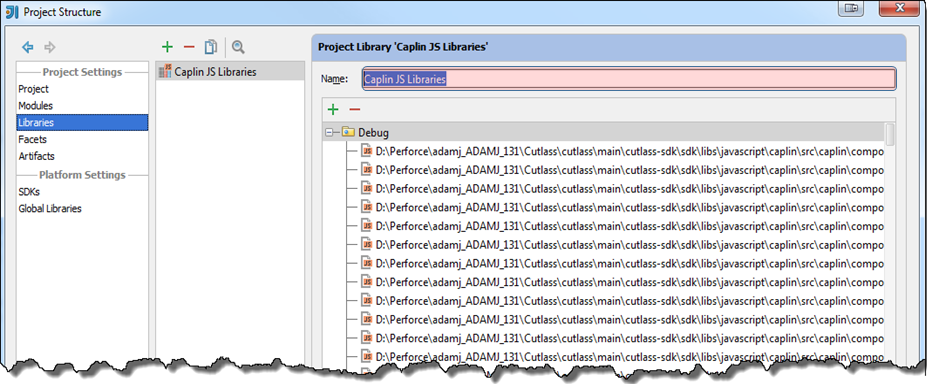Click the back navigation arrow
Viewport: 927px width, 384px height.
(x=27, y=47)
